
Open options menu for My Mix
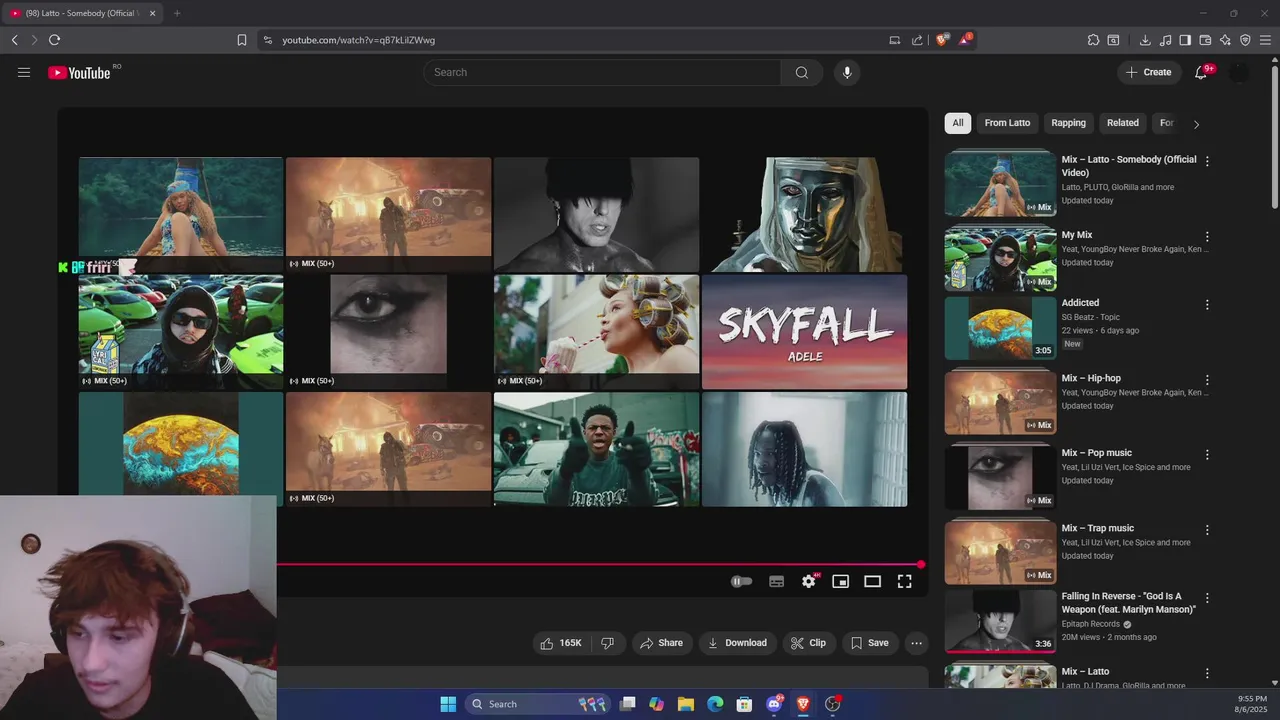(x=1207, y=237)
